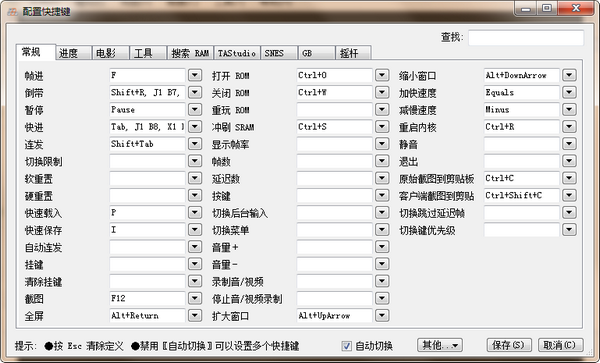Click the empty 切换键优先级 hotkey field

coord(522,230)
